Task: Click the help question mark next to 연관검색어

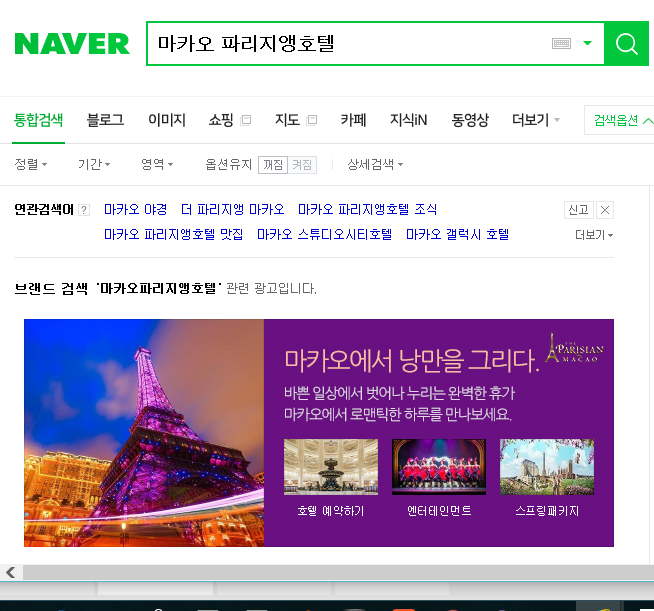Action: coord(84,210)
